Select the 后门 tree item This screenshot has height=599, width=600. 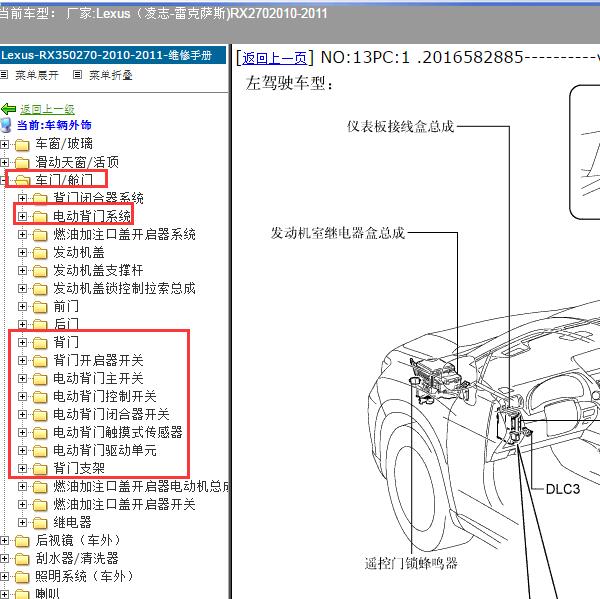pos(66,324)
